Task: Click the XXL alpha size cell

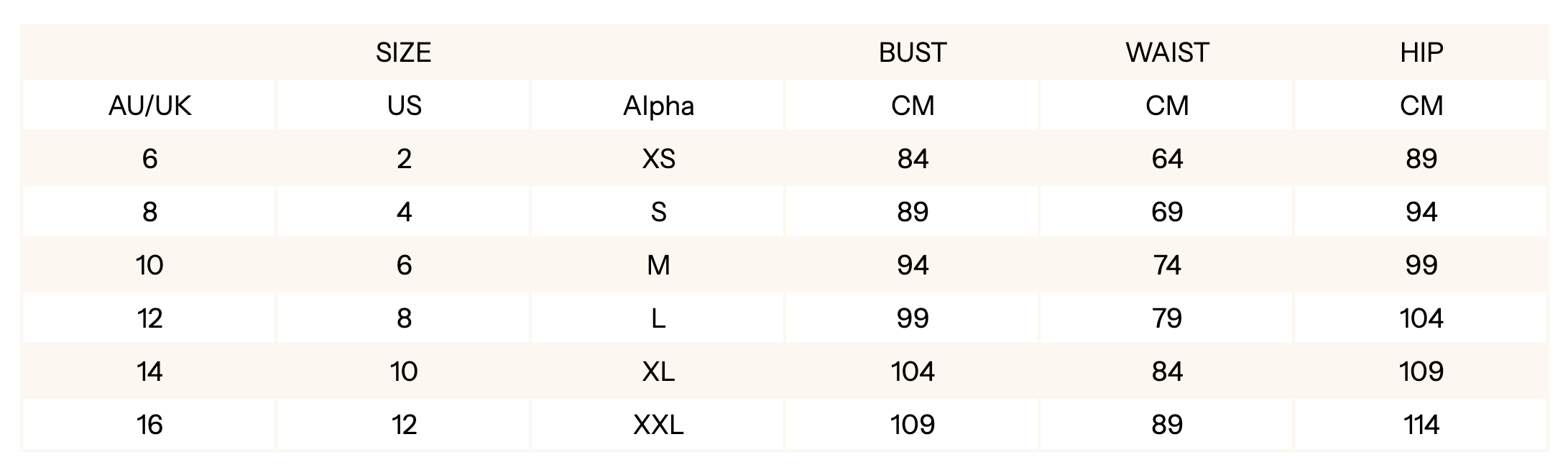Action: (x=658, y=425)
